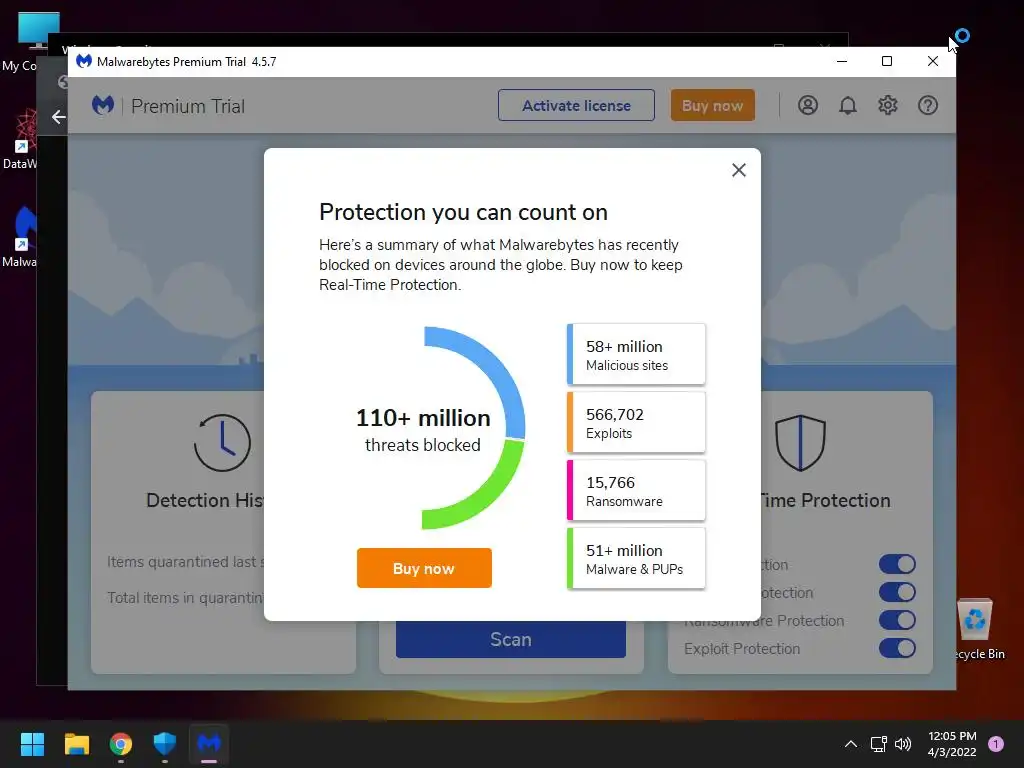
Task: Close the Protection you can count on dialog
Action: pos(739,170)
